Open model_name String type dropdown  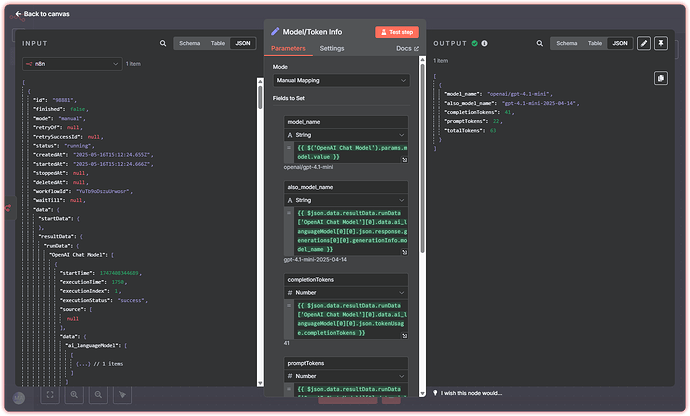click(x=346, y=135)
